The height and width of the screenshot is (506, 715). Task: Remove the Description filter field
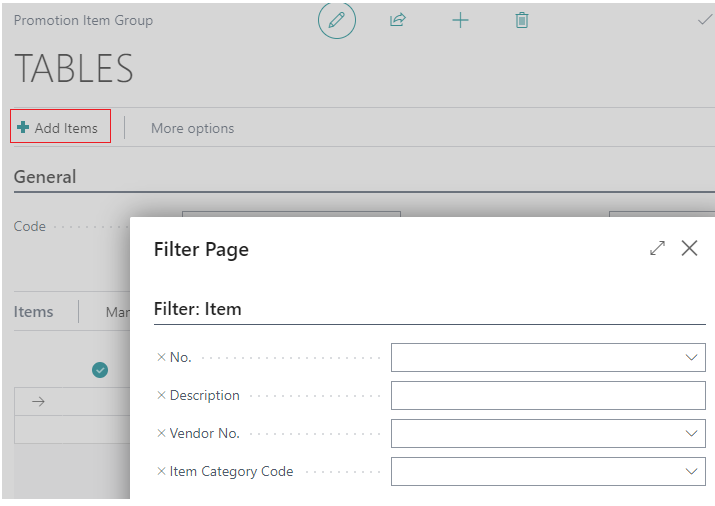[161, 395]
